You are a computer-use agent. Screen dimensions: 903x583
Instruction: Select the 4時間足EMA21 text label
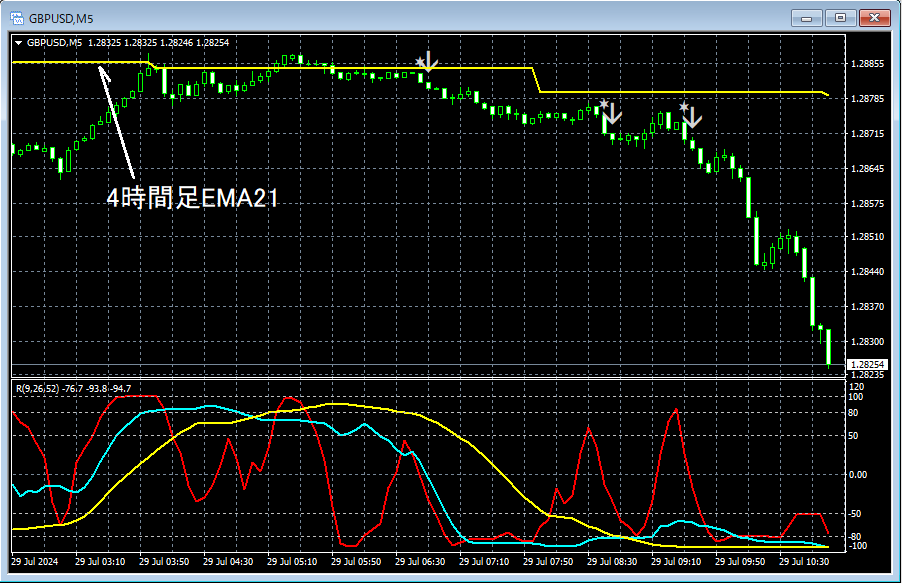192,199
